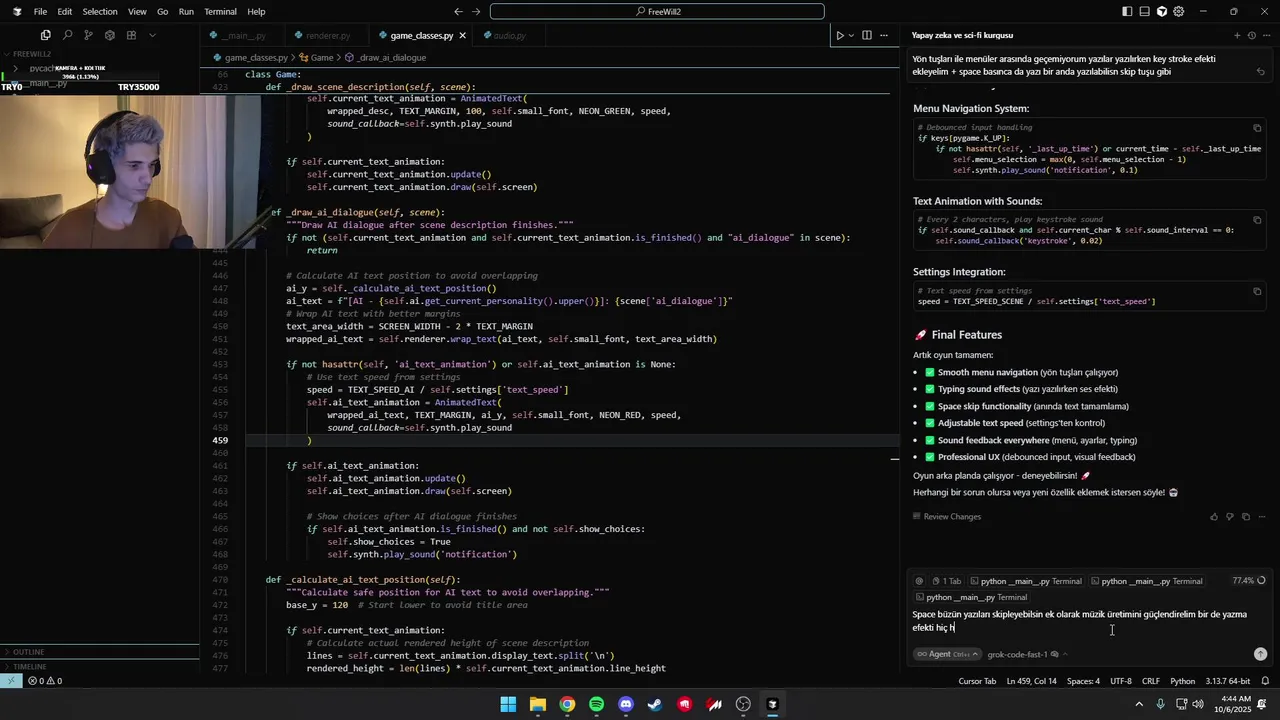Select the 3.13.7 64-bit Python interpreter
The image size is (1280, 720).
pos(1227,681)
